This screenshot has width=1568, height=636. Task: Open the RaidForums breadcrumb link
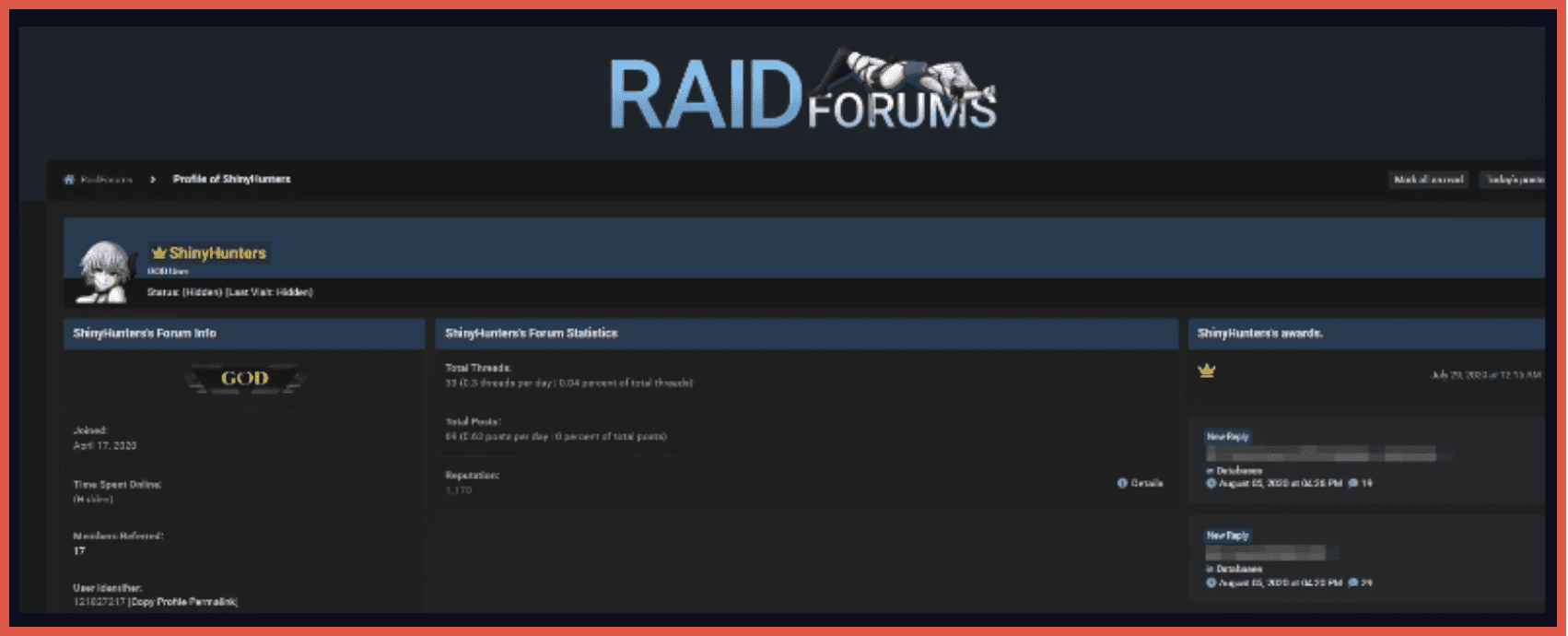click(107, 180)
